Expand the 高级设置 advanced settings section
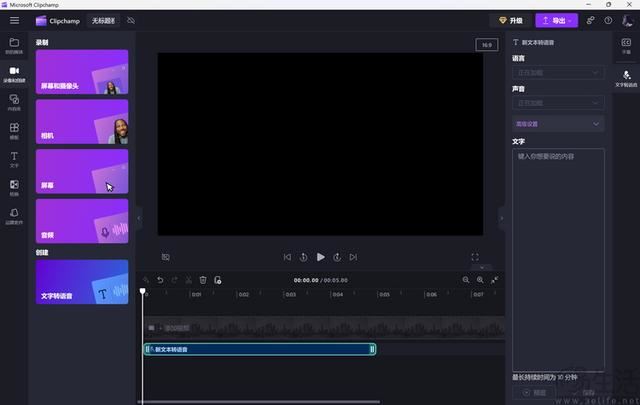The image size is (640, 405). [558, 124]
